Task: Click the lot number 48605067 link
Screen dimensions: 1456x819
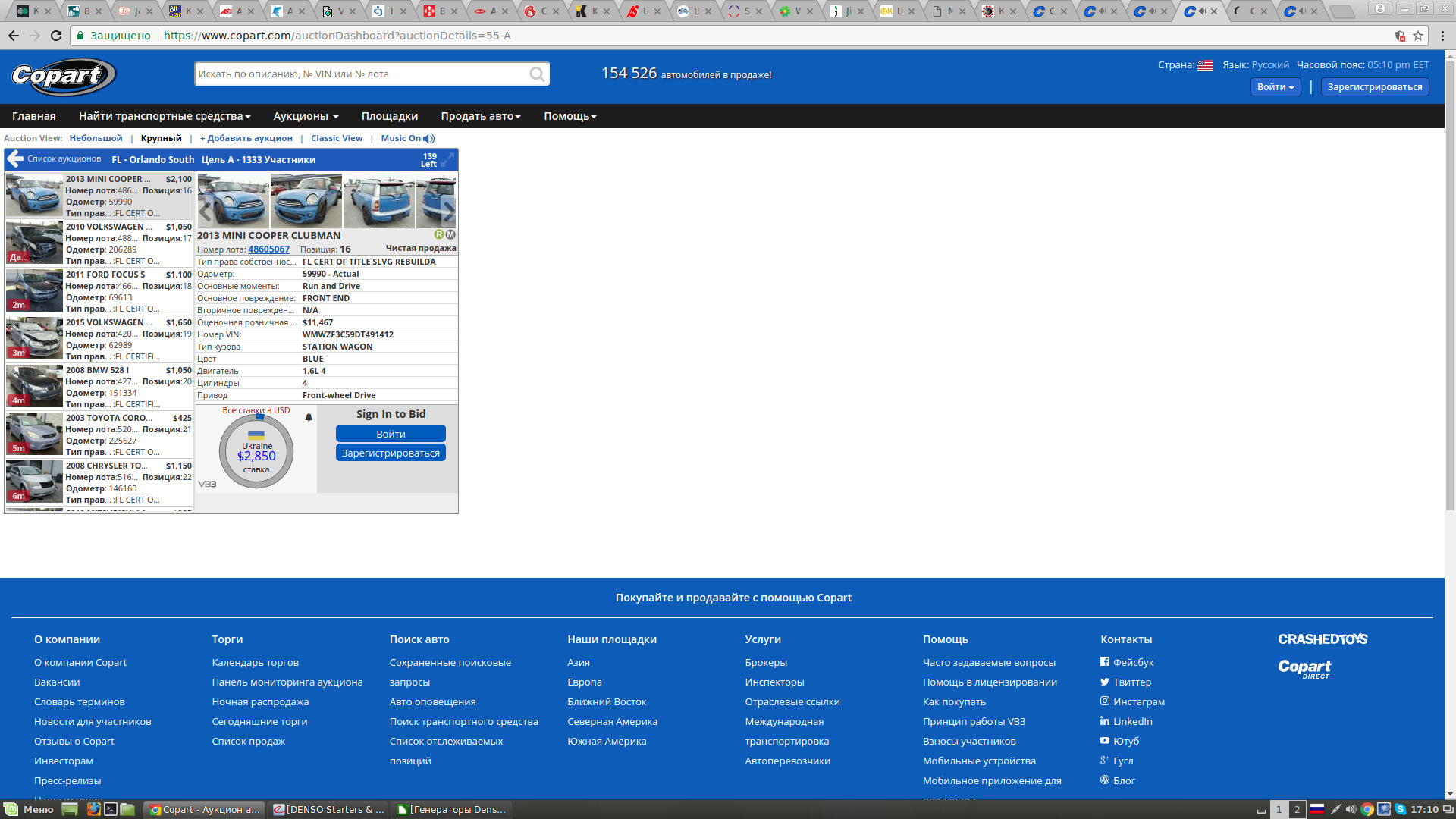Action: click(x=270, y=249)
